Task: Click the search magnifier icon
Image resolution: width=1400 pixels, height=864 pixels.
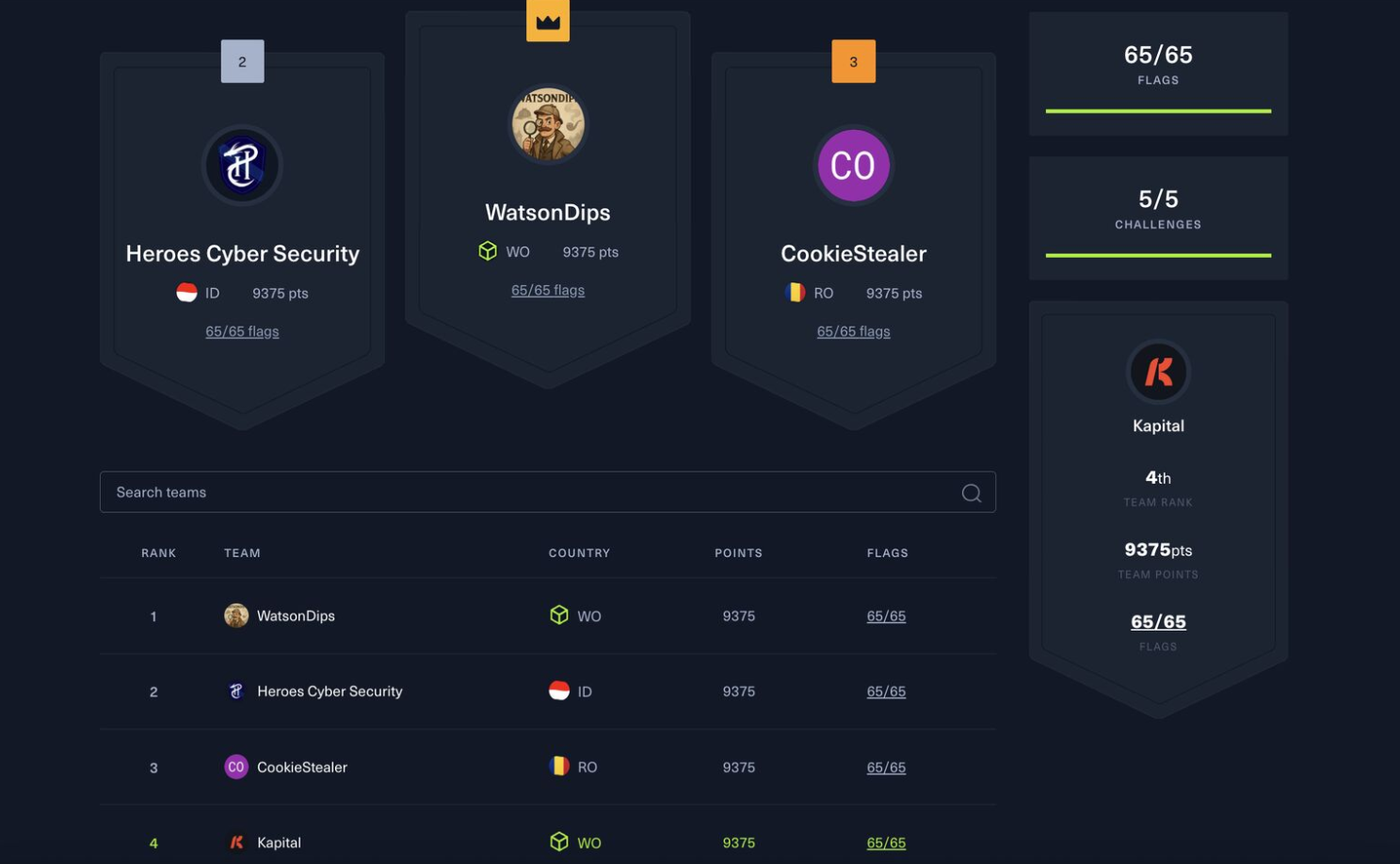Action: [x=971, y=493]
